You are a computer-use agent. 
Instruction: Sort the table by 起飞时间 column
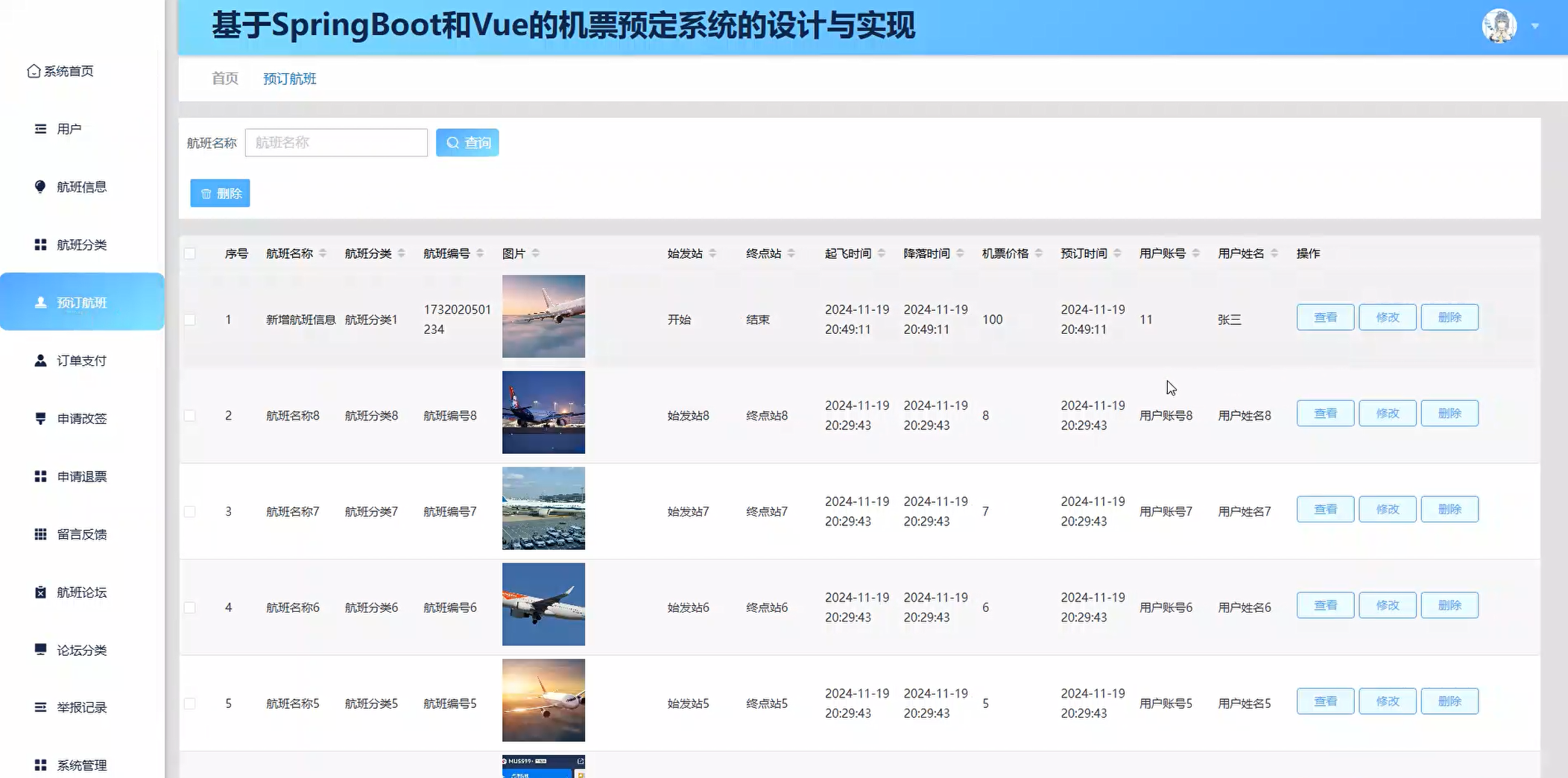[848, 253]
